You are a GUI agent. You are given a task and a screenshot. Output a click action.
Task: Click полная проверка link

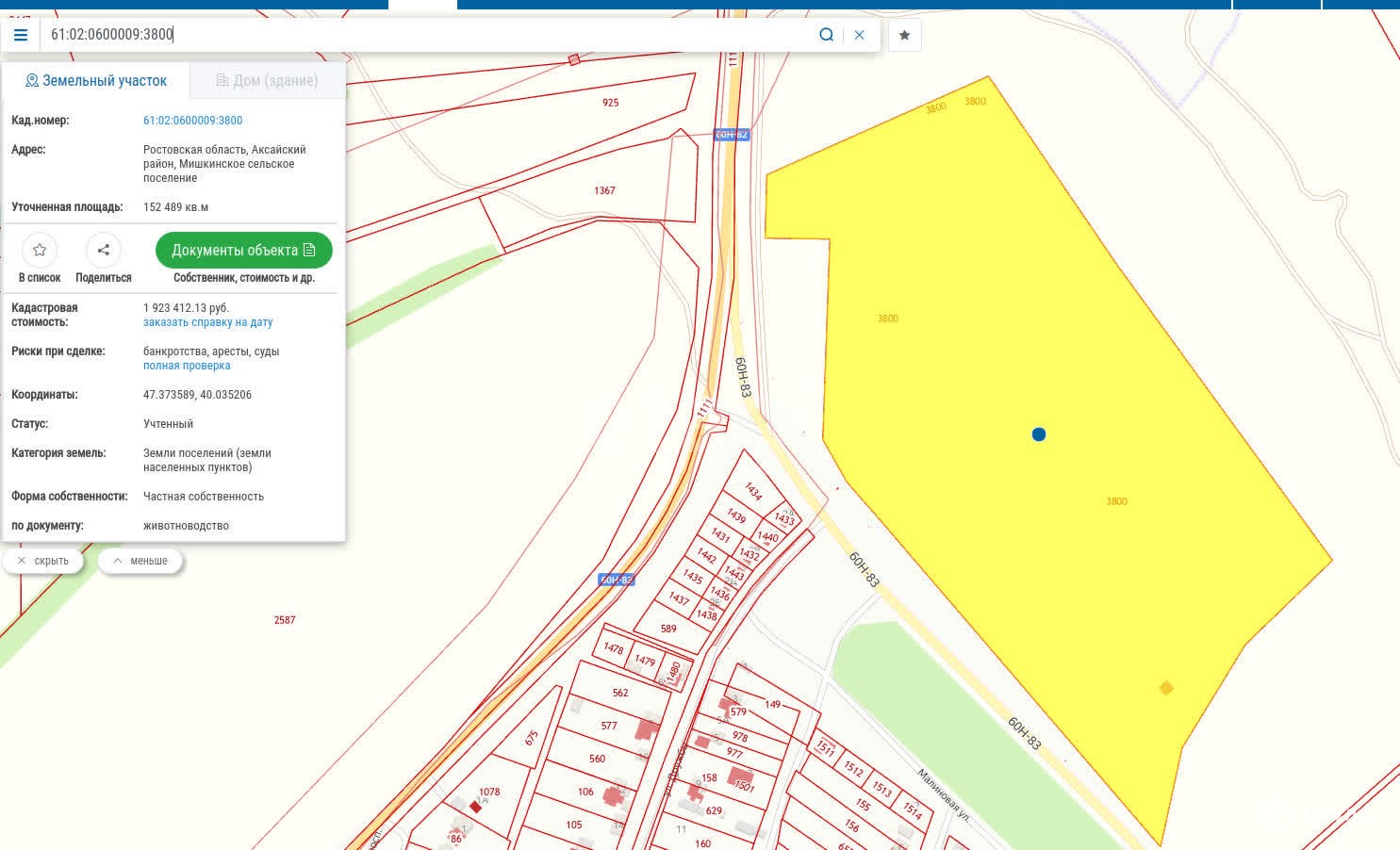click(x=187, y=366)
